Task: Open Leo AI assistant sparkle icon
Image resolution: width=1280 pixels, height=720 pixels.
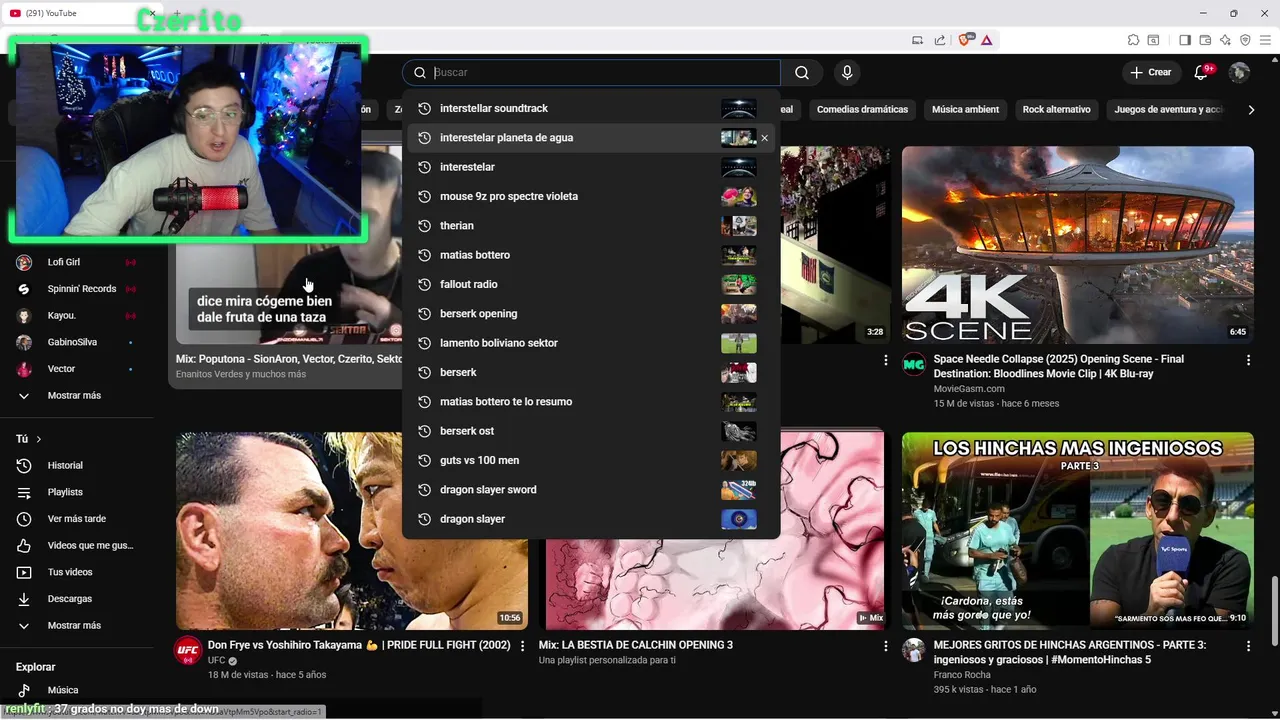Action: [1225, 40]
